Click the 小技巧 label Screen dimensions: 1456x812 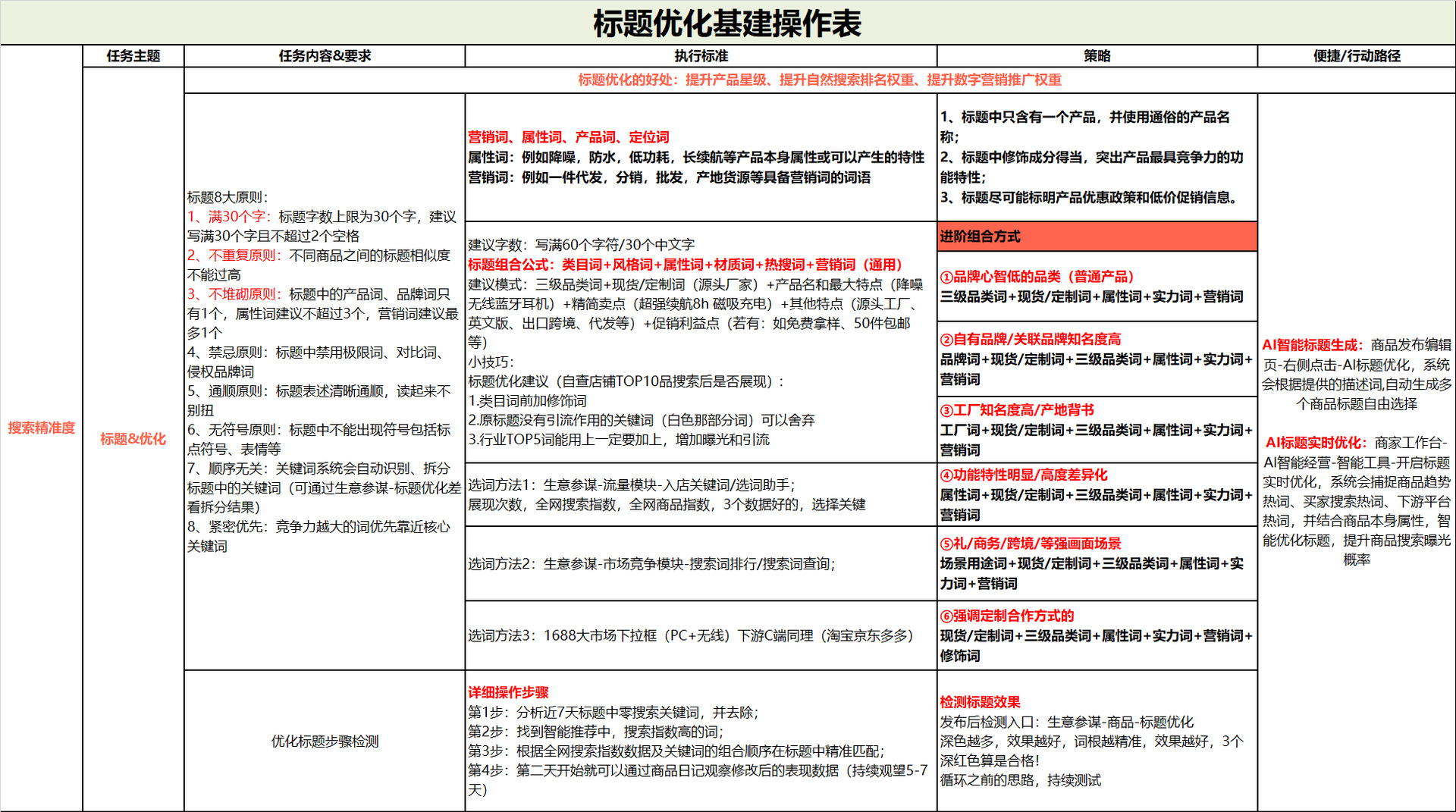click(491, 362)
